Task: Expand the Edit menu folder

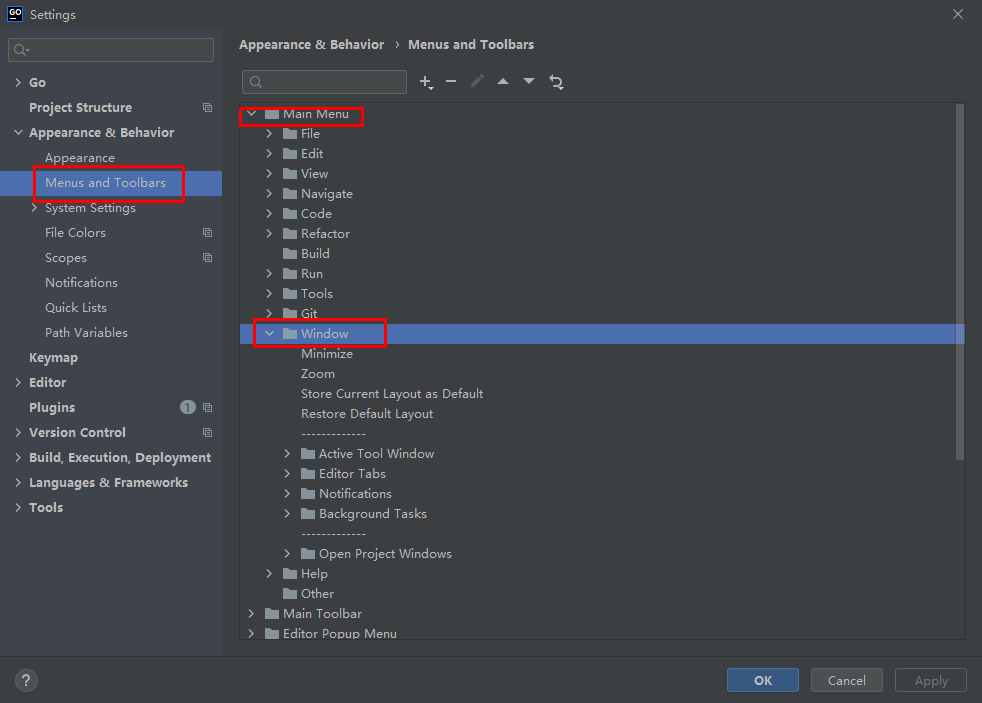Action: [x=269, y=154]
